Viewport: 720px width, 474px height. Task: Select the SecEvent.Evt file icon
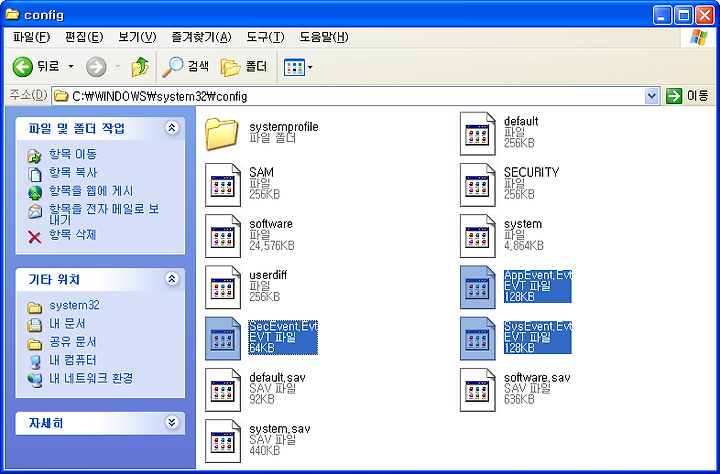click(223, 339)
